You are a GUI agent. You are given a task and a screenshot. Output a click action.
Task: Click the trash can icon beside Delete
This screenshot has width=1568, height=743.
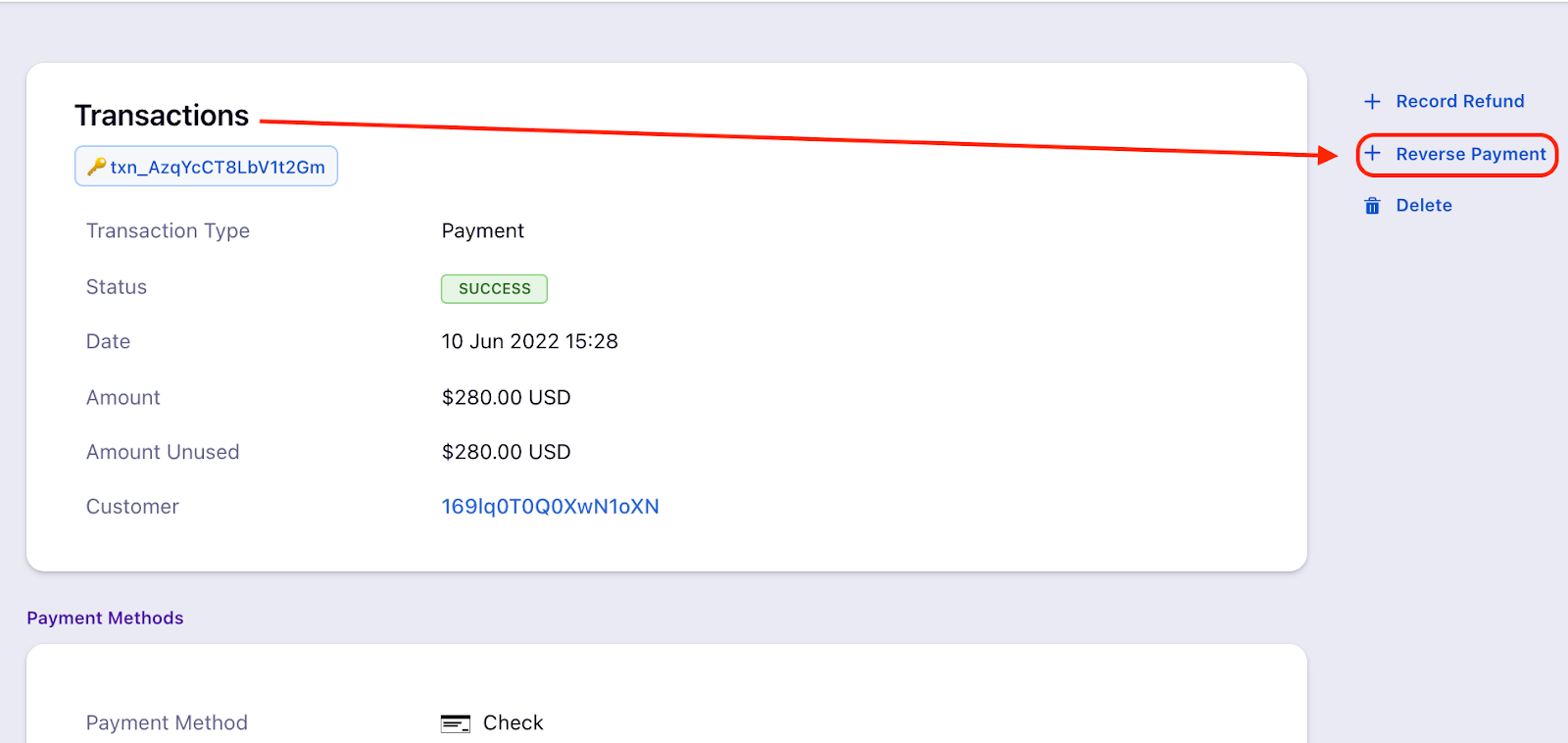pos(1372,206)
